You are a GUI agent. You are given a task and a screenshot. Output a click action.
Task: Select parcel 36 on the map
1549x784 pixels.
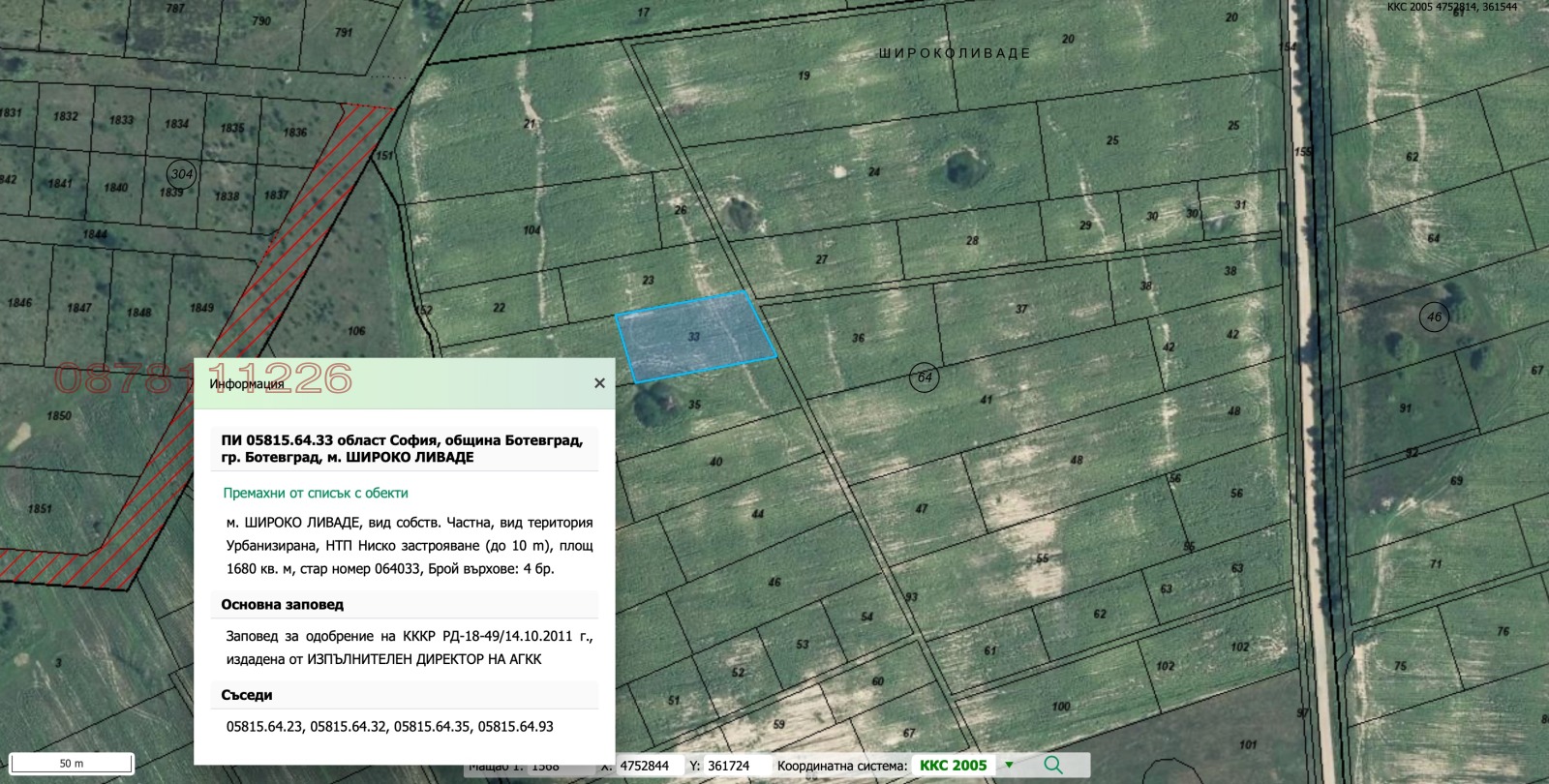(x=858, y=338)
